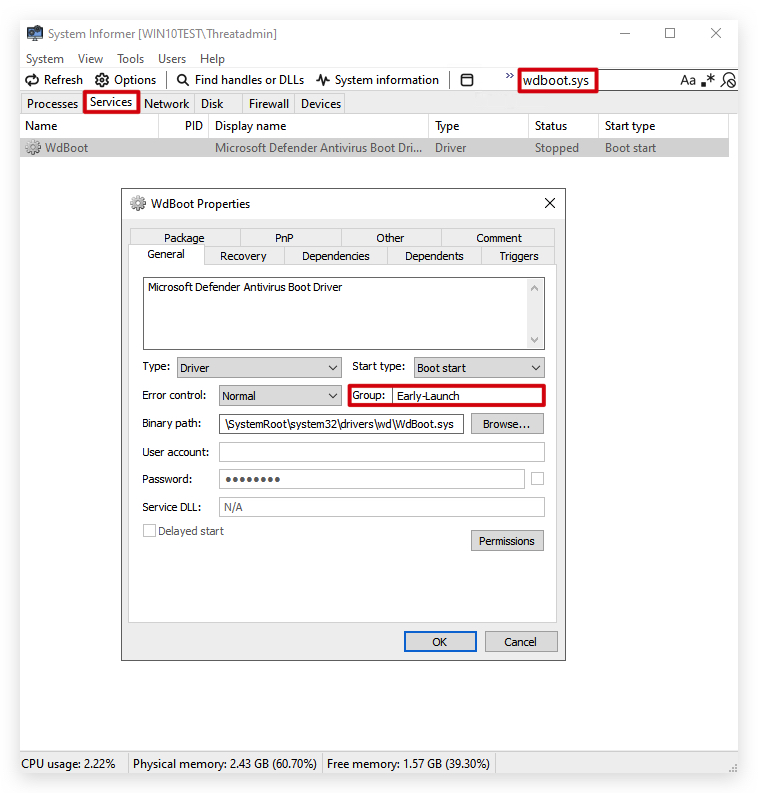
Task: Switch to the Processes tab
Action: tap(53, 104)
